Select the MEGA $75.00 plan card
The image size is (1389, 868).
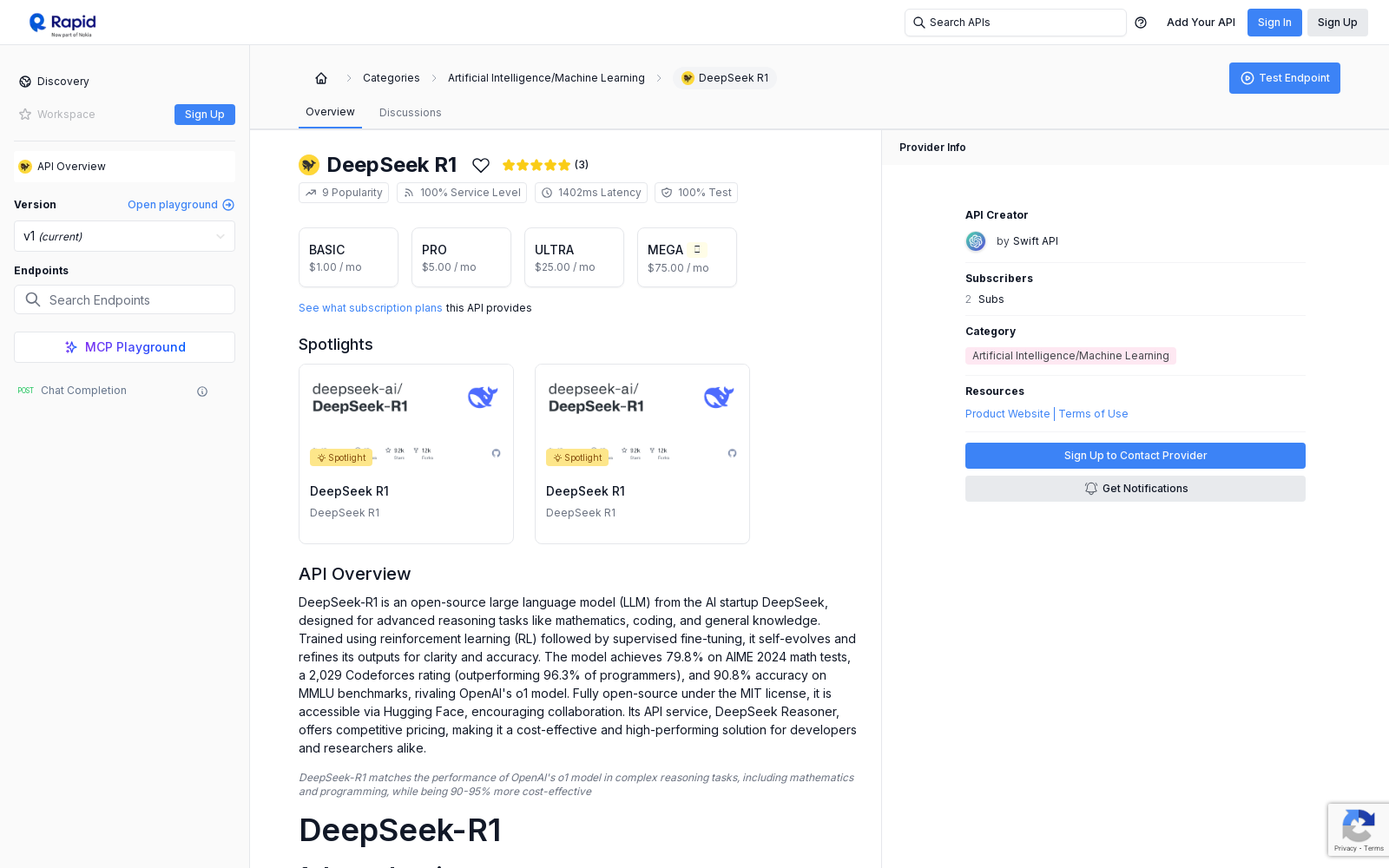tap(687, 257)
